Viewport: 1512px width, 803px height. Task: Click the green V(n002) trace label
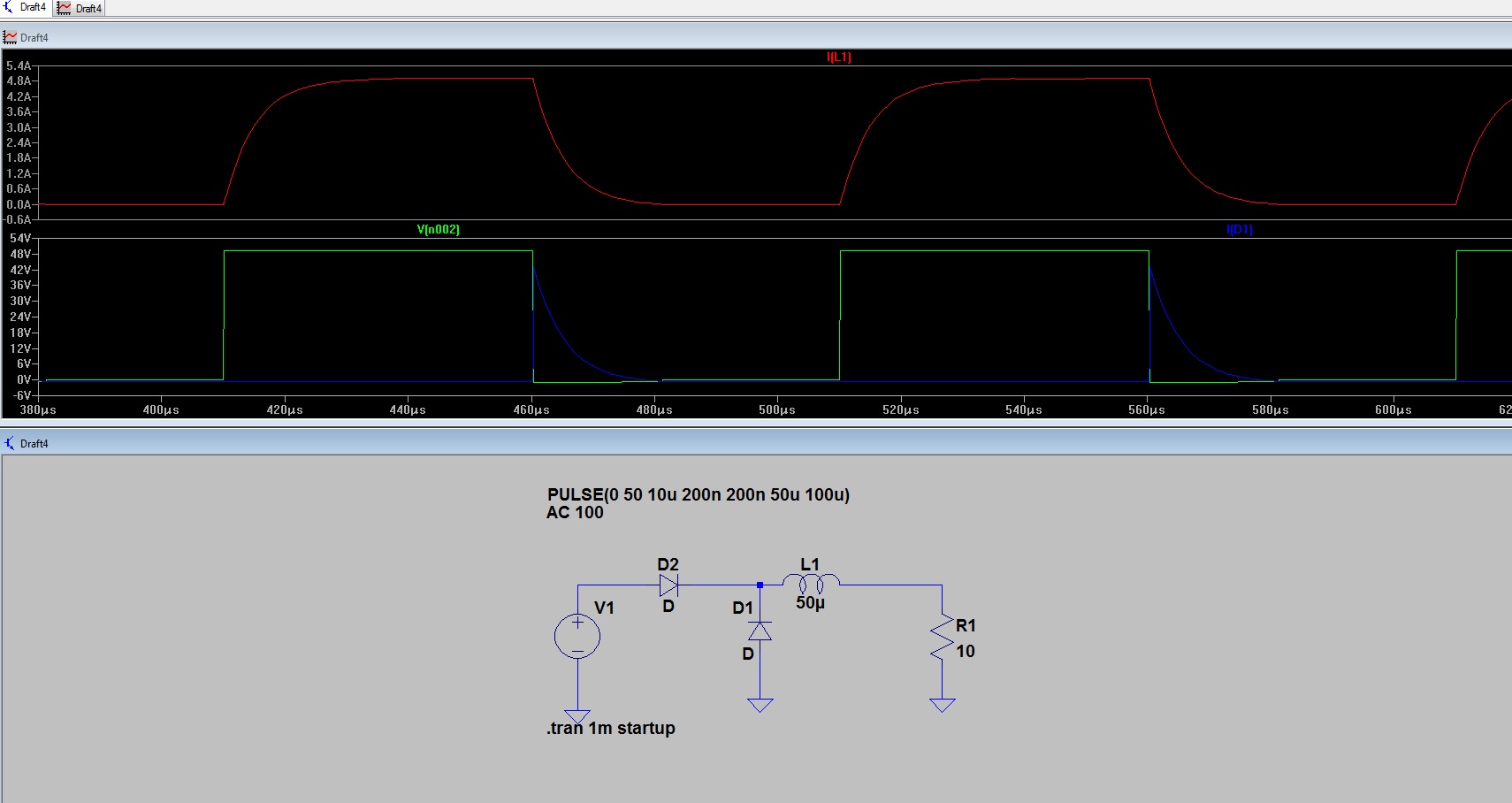[438, 230]
